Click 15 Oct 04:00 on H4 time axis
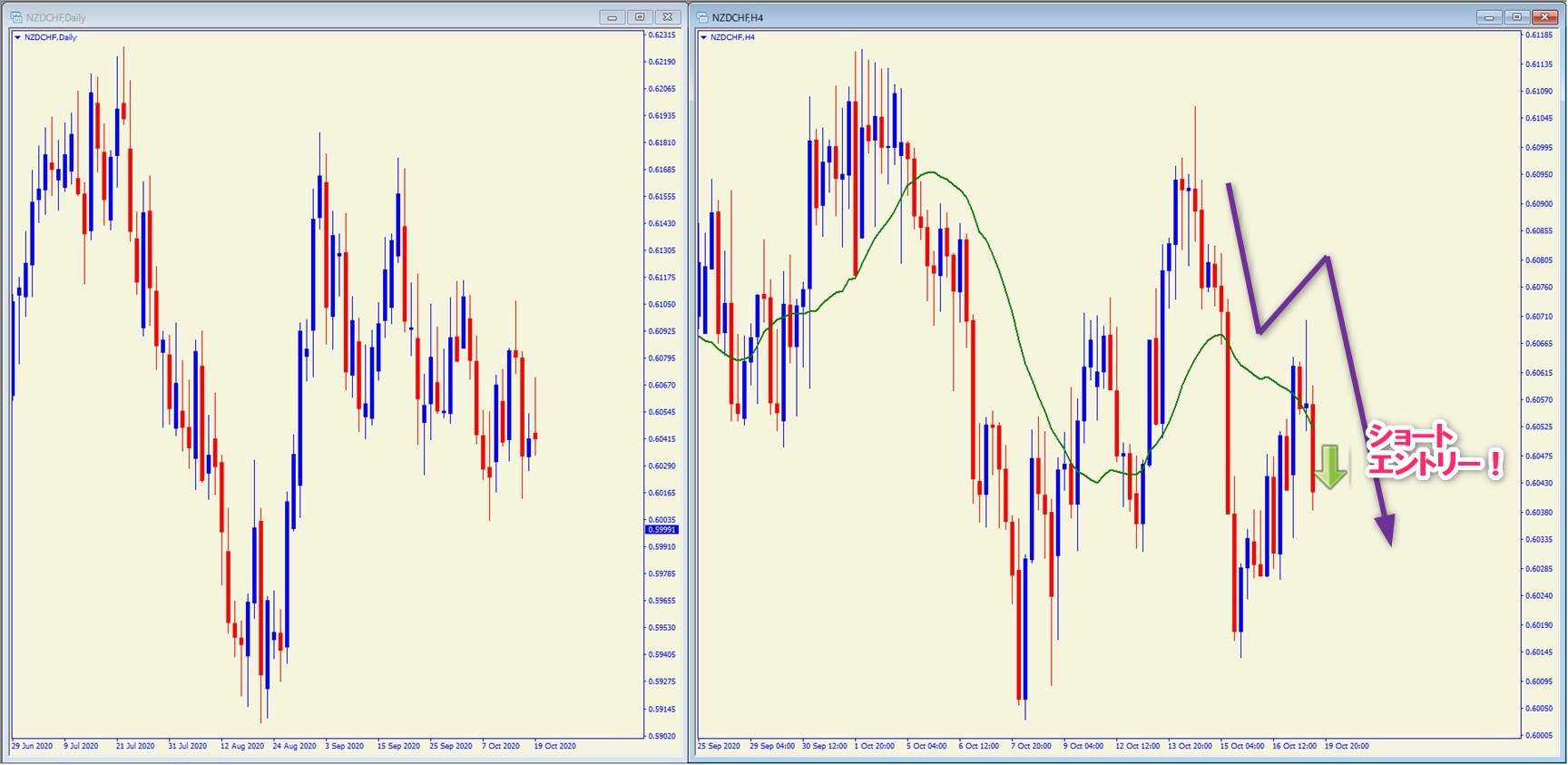 1242,746
